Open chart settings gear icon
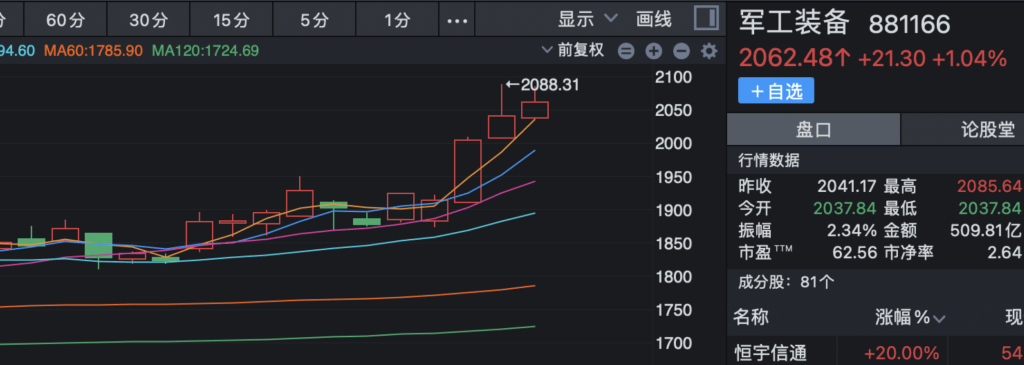This screenshot has width=1024, height=365. point(709,51)
